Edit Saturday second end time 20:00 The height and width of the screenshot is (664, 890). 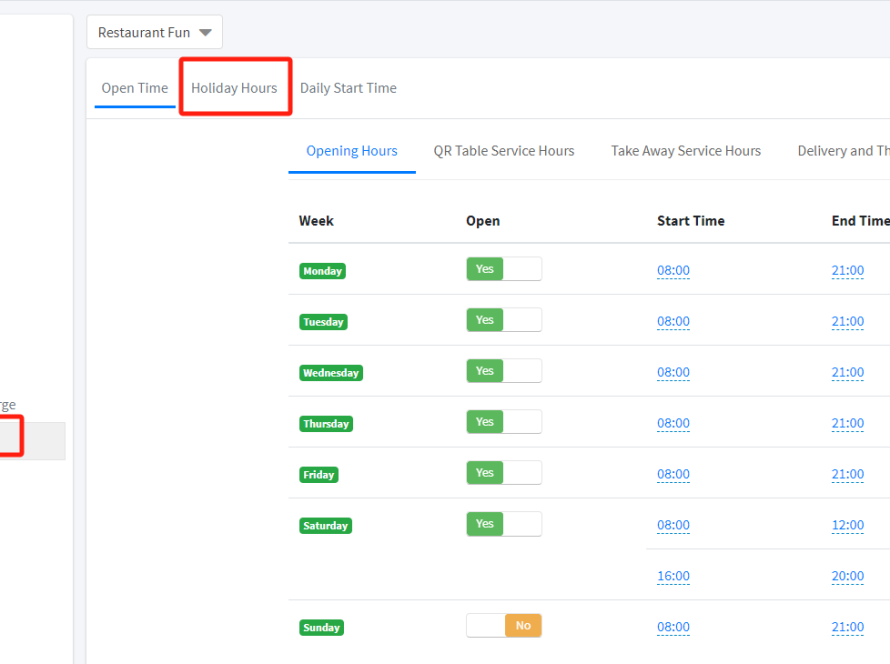pyautogui.click(x=847, y=576)
